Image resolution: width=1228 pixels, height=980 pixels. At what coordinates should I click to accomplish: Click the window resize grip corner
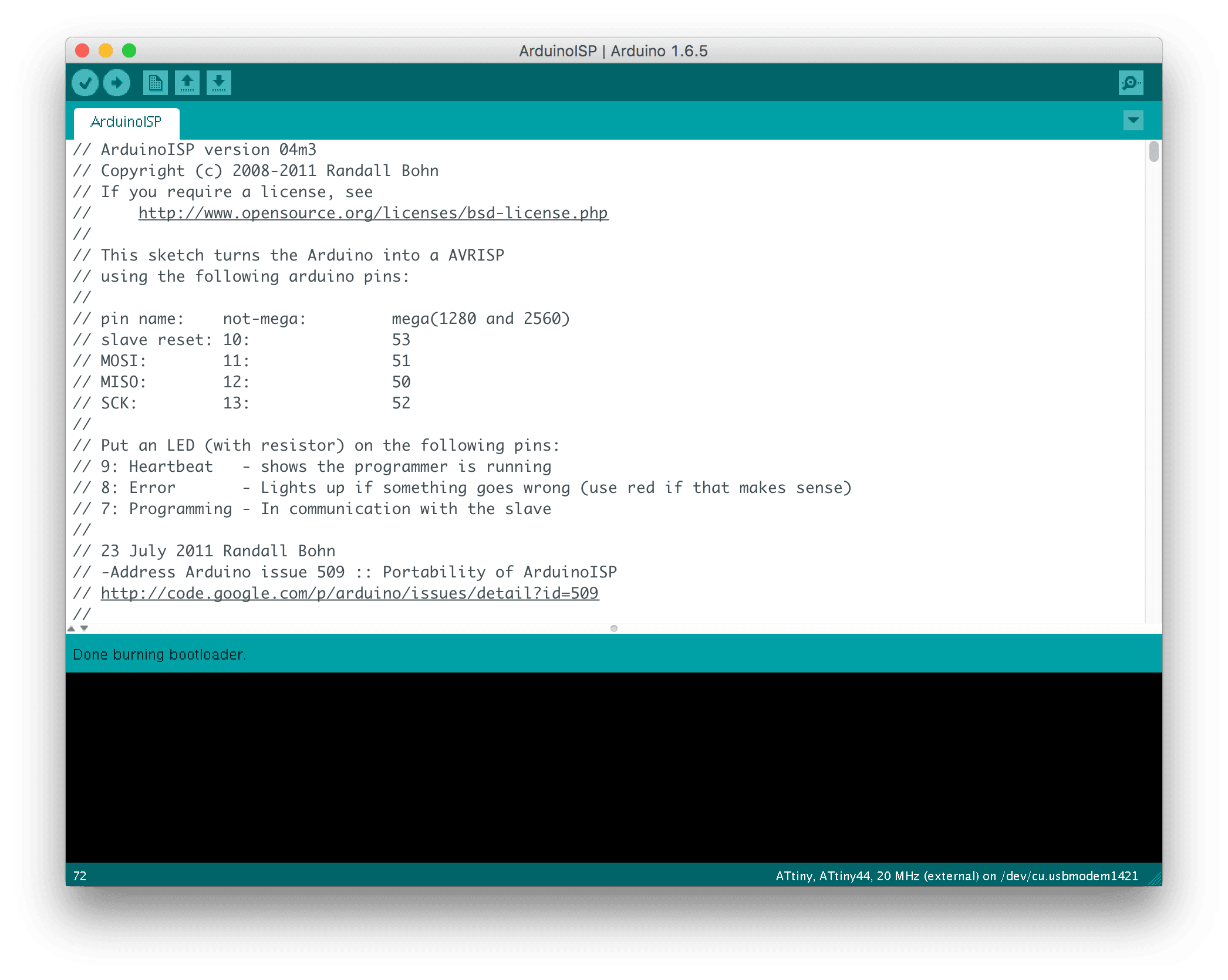coord(1155,878)
